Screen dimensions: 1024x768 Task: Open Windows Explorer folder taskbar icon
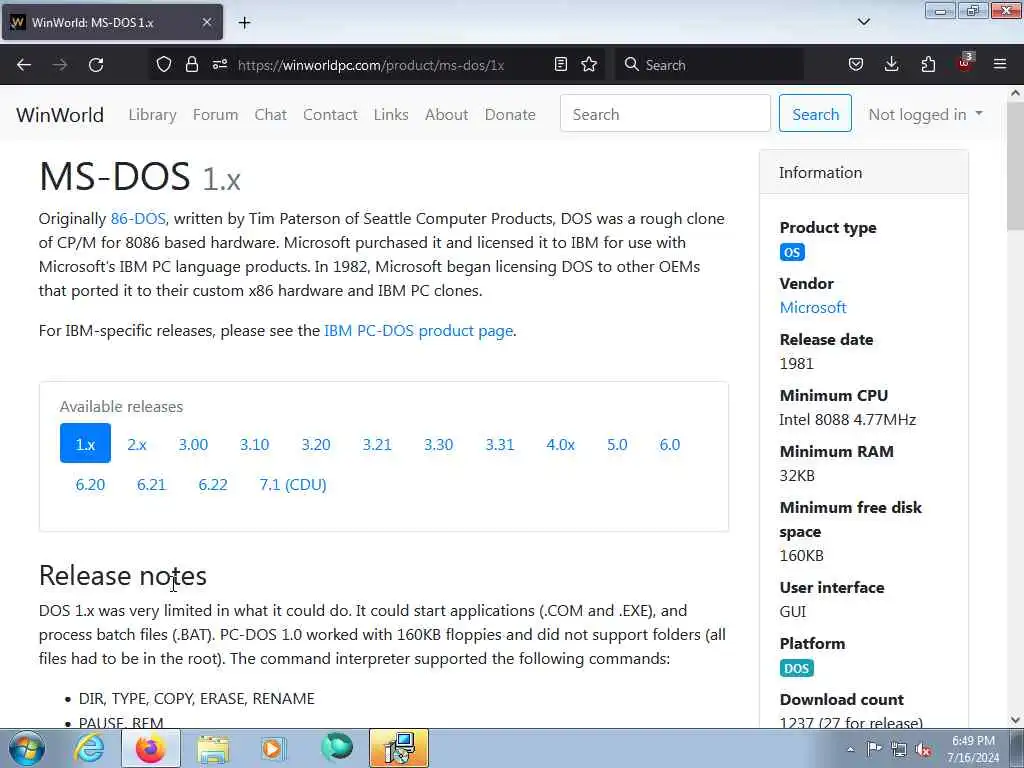click(213, 748)
